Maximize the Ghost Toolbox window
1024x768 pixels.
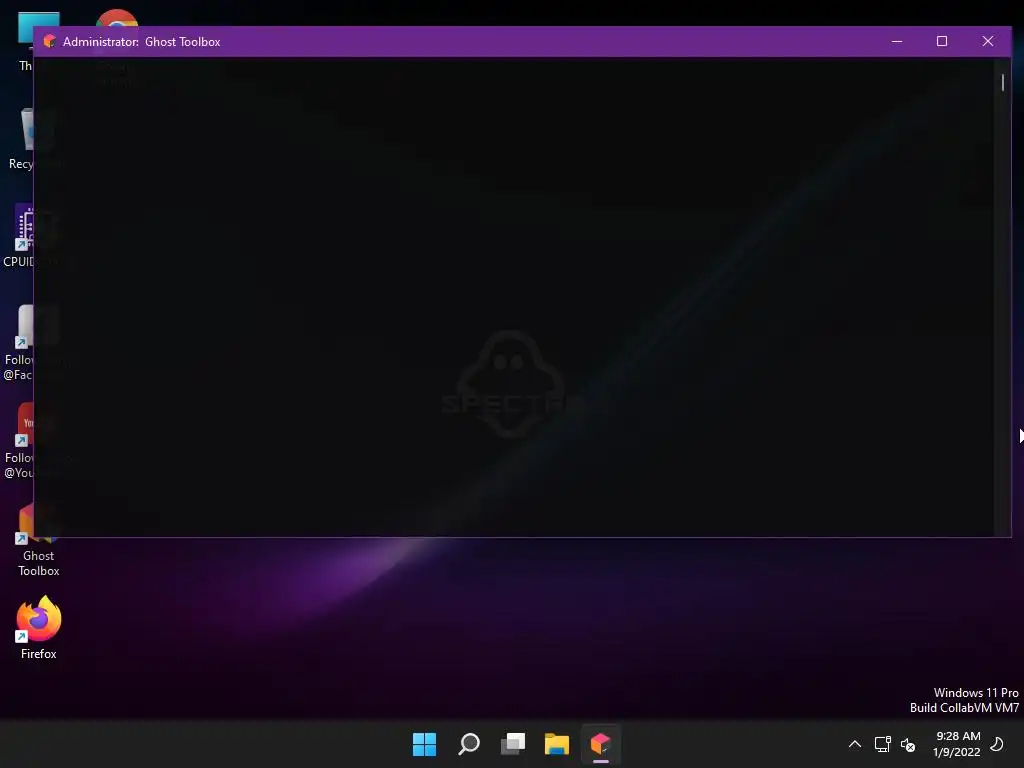coord(942,41)
